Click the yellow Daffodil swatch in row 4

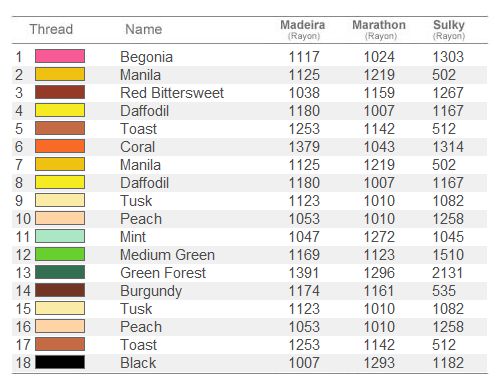tap(60, 110)
